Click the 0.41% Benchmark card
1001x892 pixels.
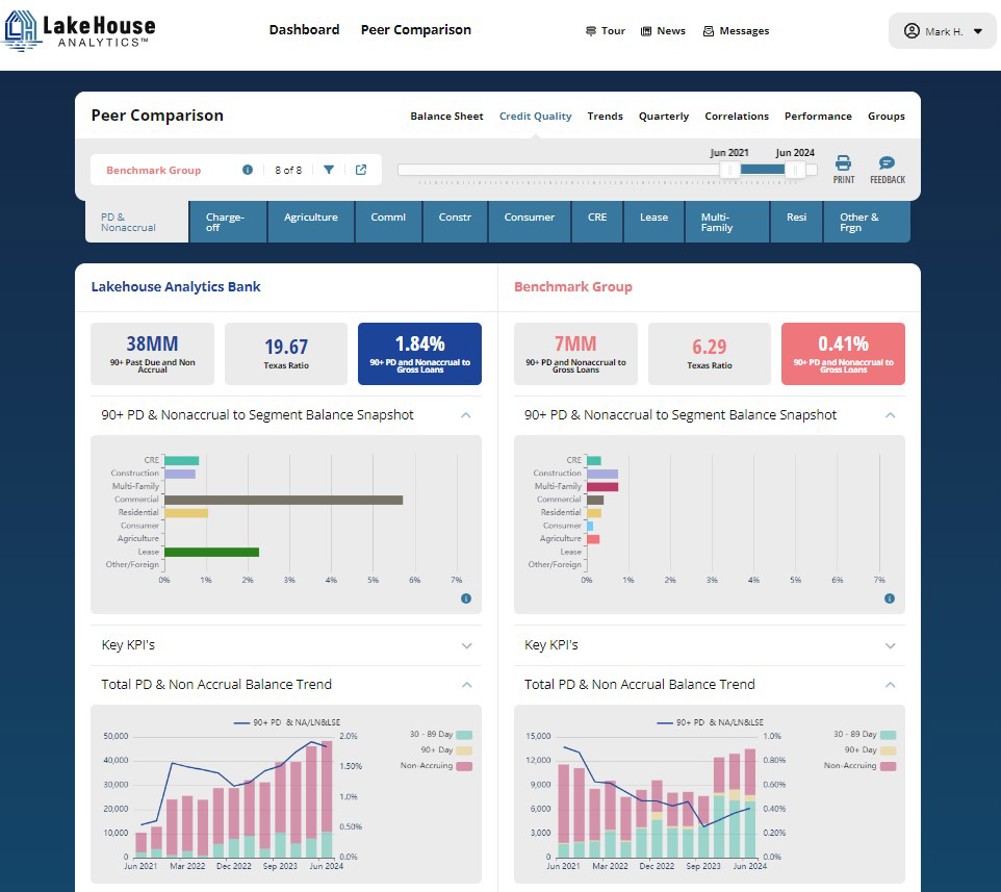click(843, 353)
